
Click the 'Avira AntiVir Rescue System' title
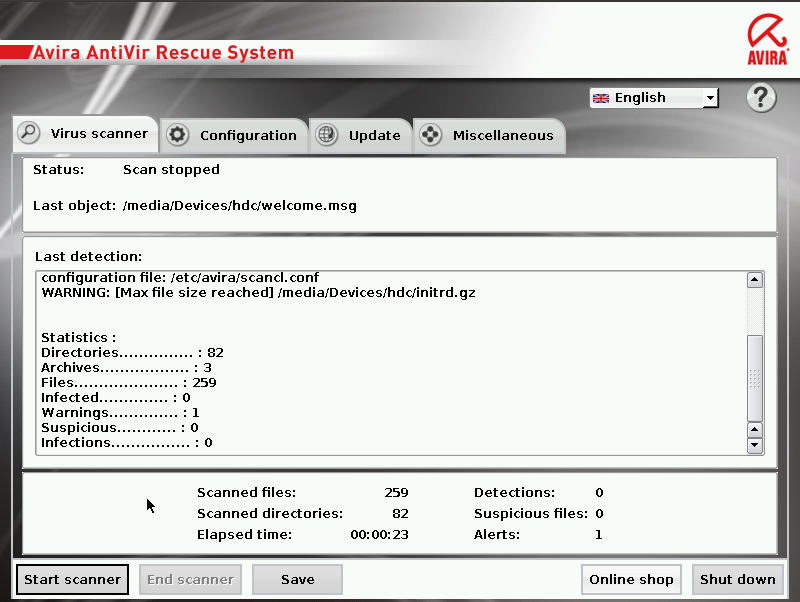164,53
